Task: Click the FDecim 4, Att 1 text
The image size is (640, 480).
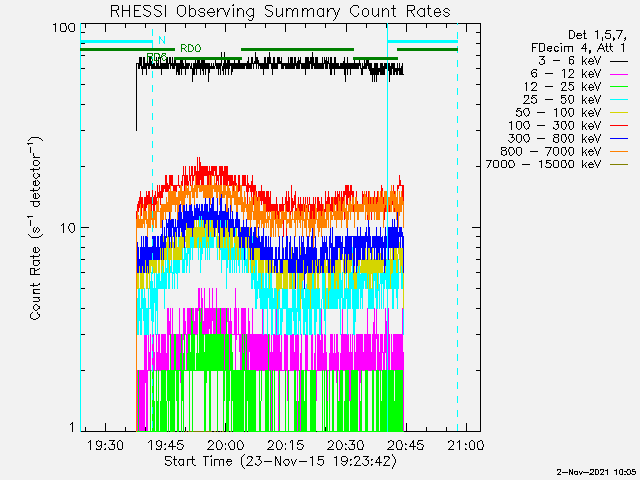Action: (x=586, y=48)
